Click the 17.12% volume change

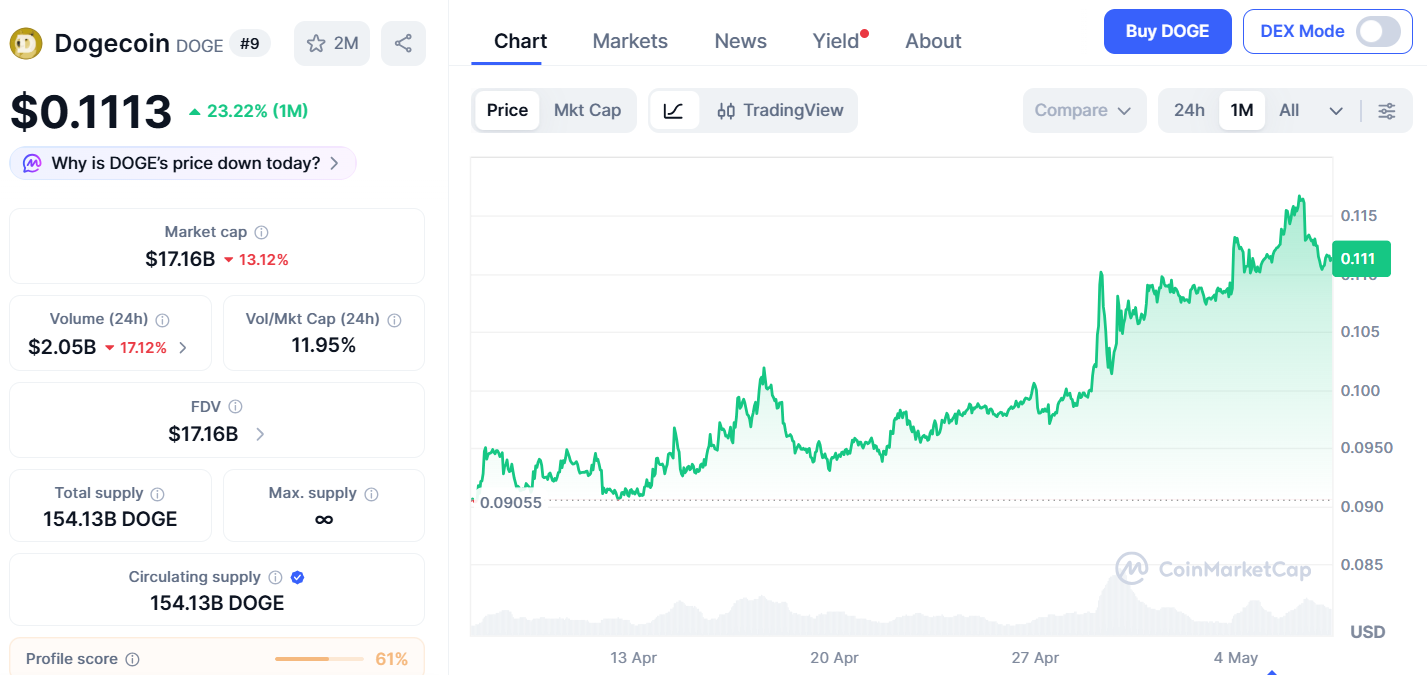136,348
